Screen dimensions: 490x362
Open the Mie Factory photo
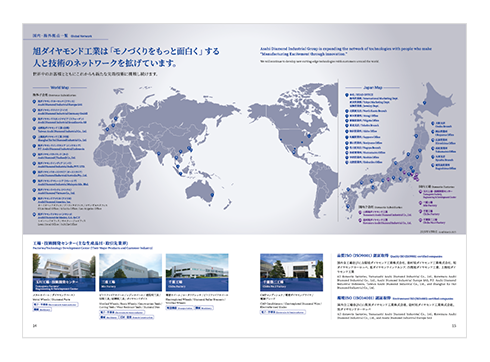tap(130, 272)
